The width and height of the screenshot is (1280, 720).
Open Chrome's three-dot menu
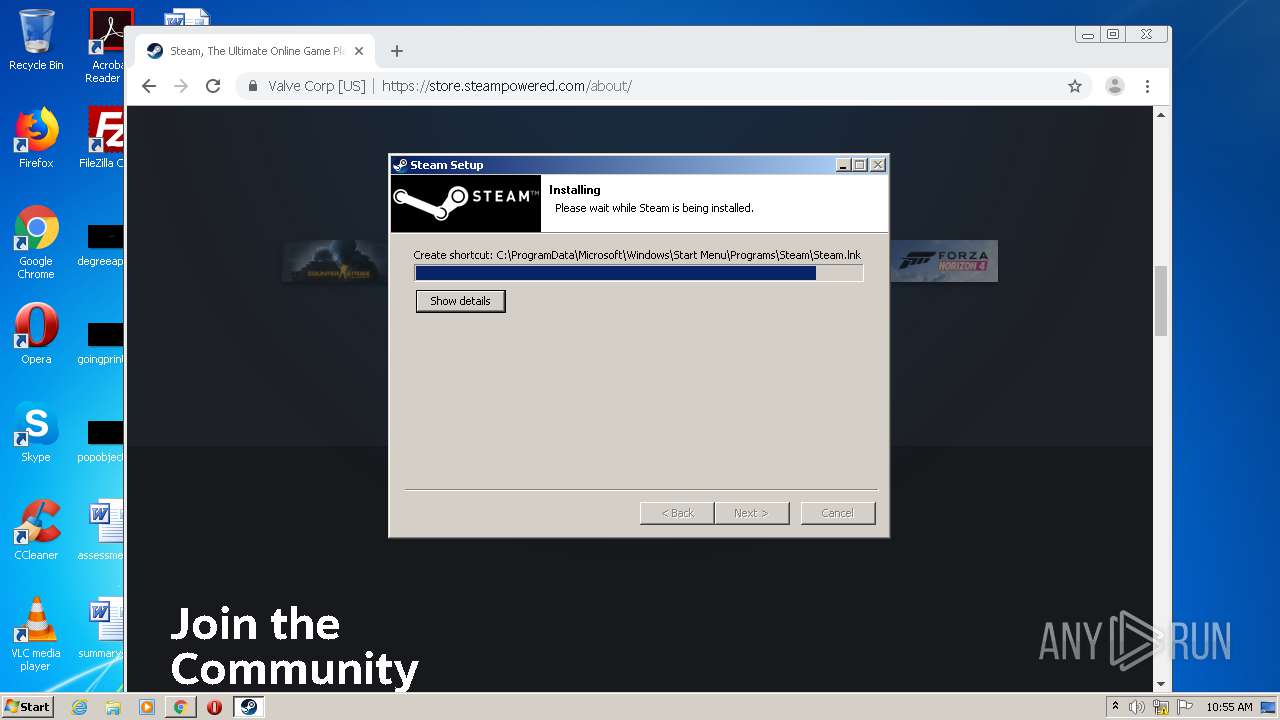(1147, 86)
